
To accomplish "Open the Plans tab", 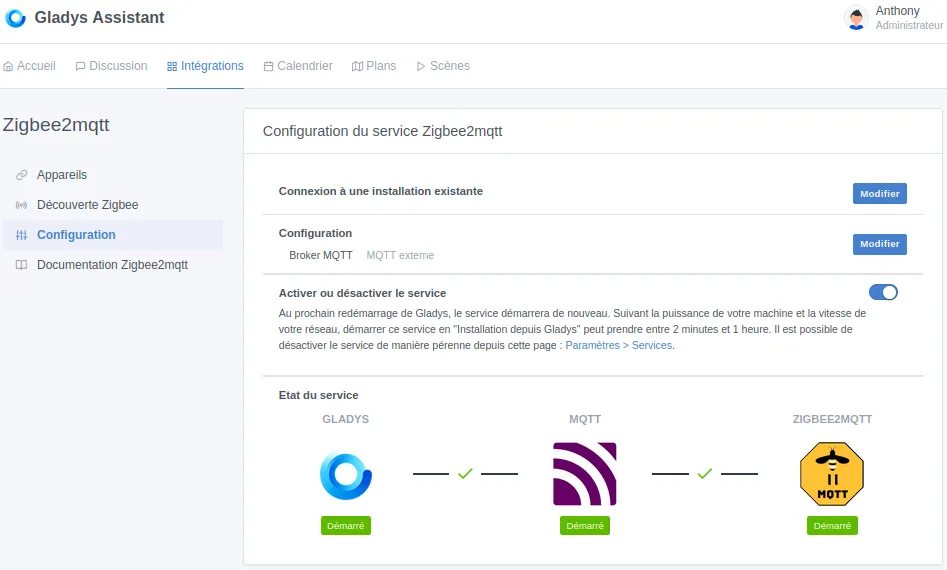I will (x=374, y=66).
